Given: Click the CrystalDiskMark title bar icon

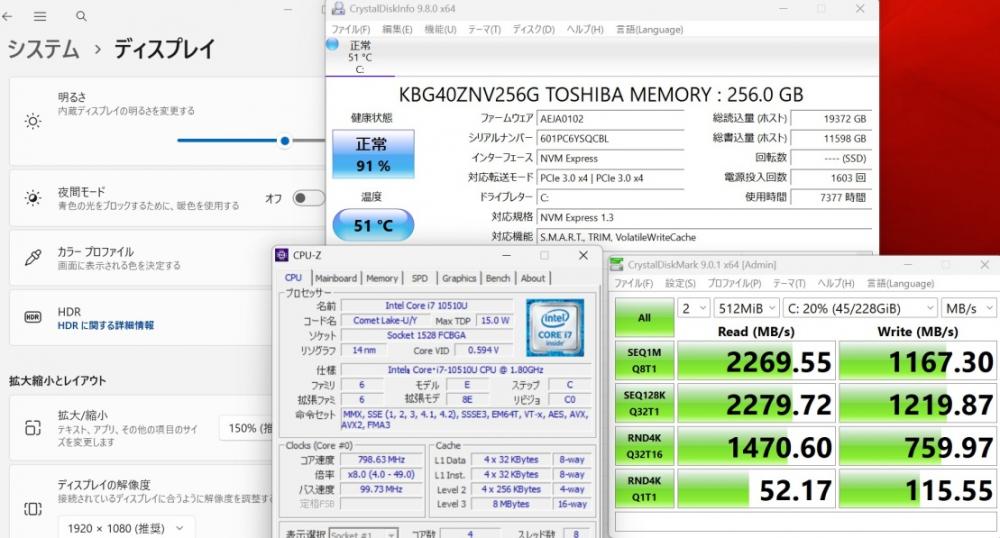Looking at the screenshot, I should tap(617, 264).
